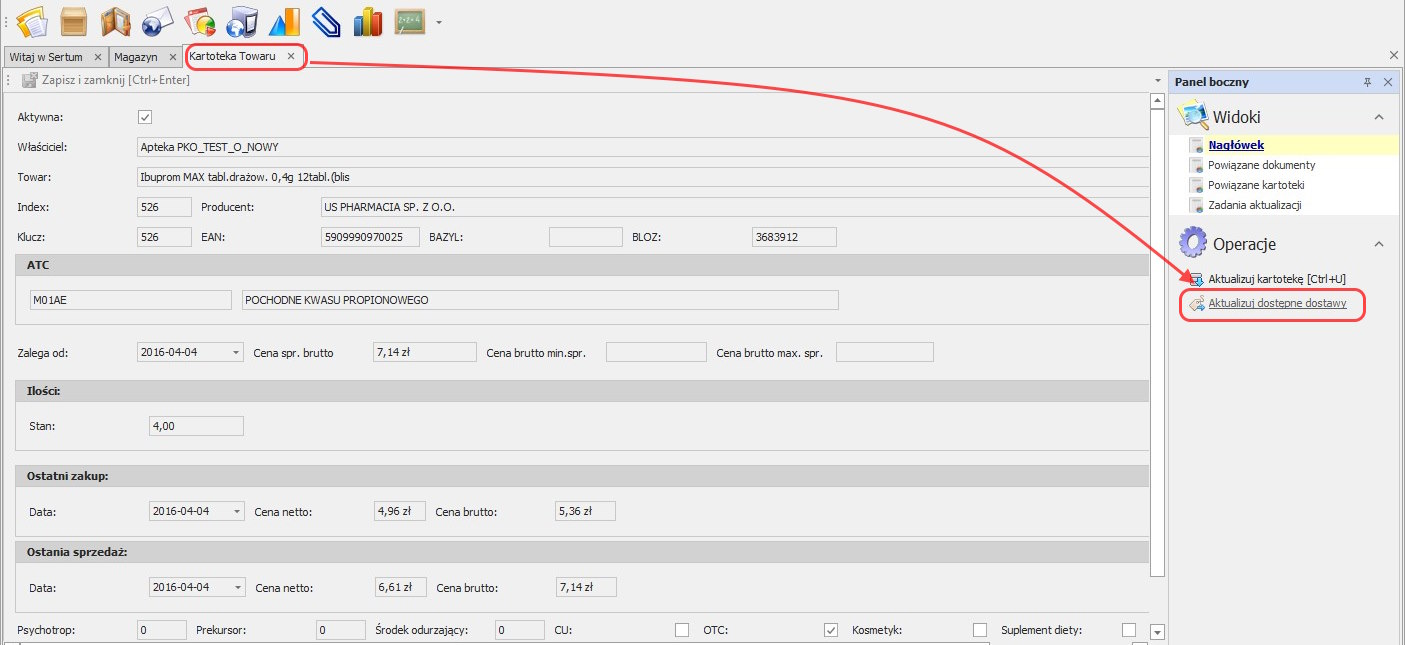Screen dimensions: 1405x645
Task: Click Aktualizuj dostępne dostawy link
Action: coord(1277,303)
